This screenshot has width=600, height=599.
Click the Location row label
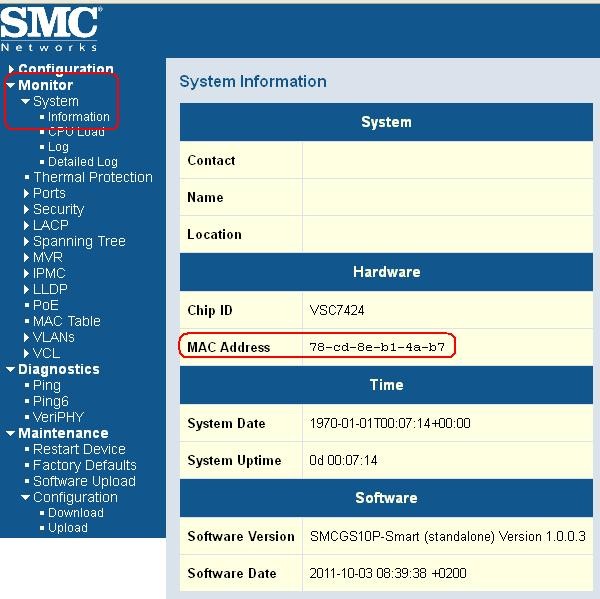point(214,234)
